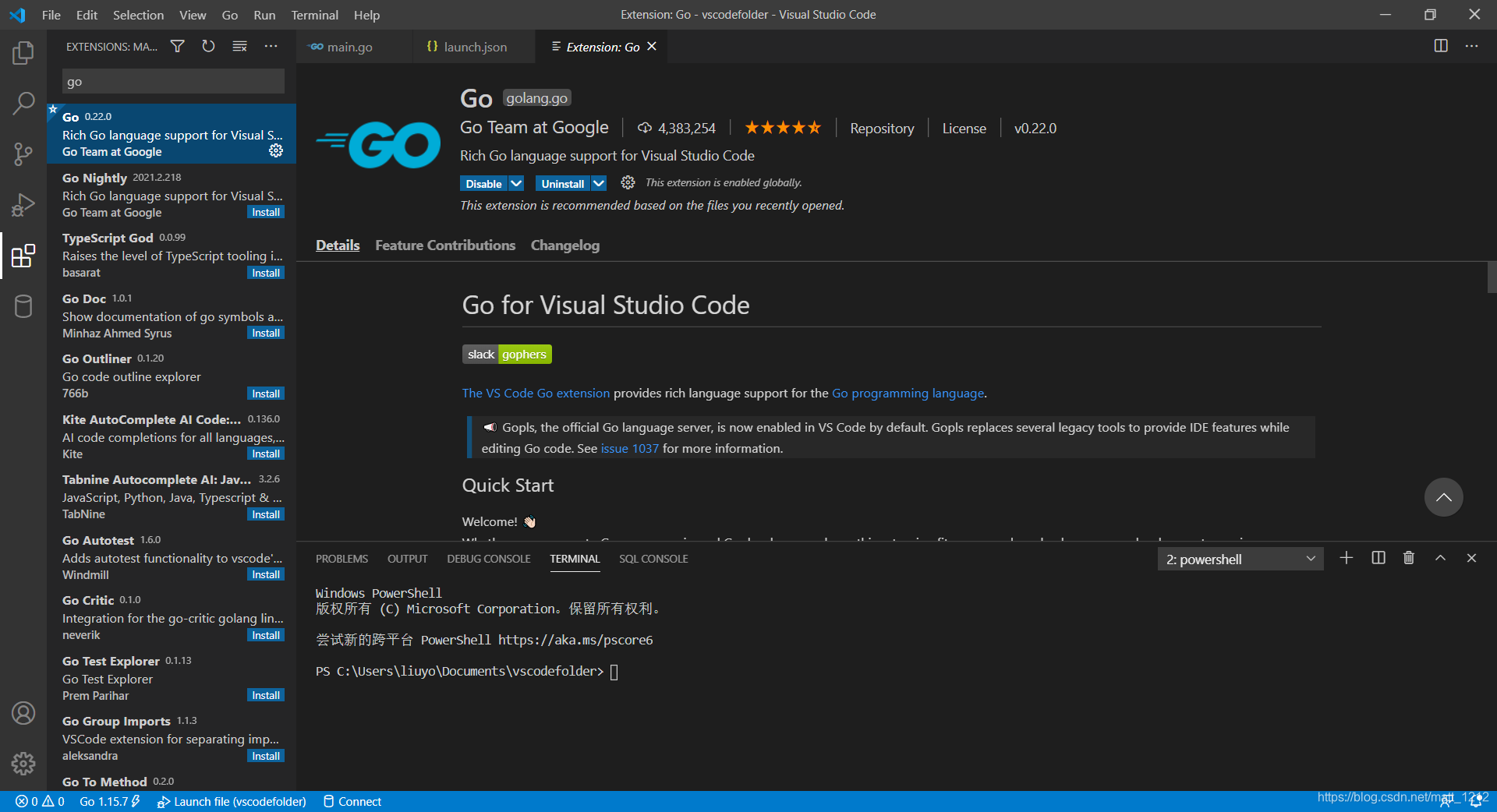Click the extension settings gear beside Uninstall
The height and width of the screenshot is (812, 1497).
point(628,182)
